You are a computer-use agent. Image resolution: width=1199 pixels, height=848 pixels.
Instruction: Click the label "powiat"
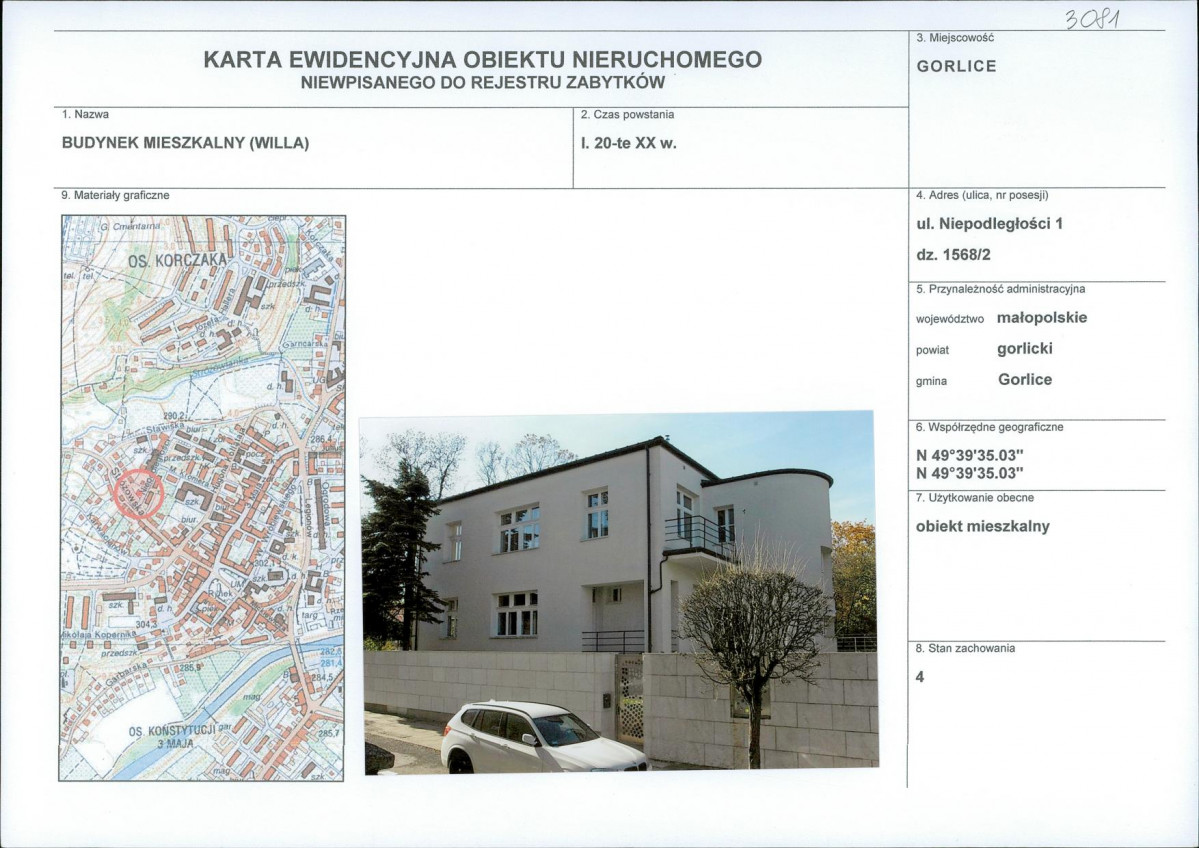932,350
